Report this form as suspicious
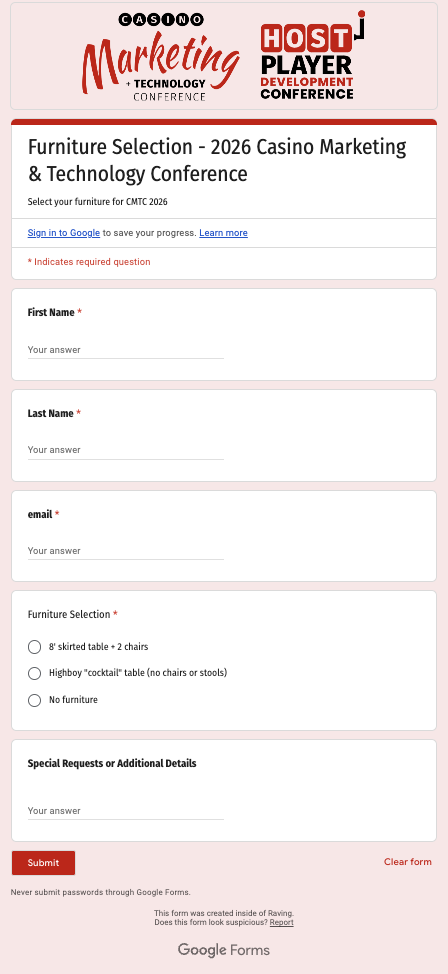 tap(281, 922)
